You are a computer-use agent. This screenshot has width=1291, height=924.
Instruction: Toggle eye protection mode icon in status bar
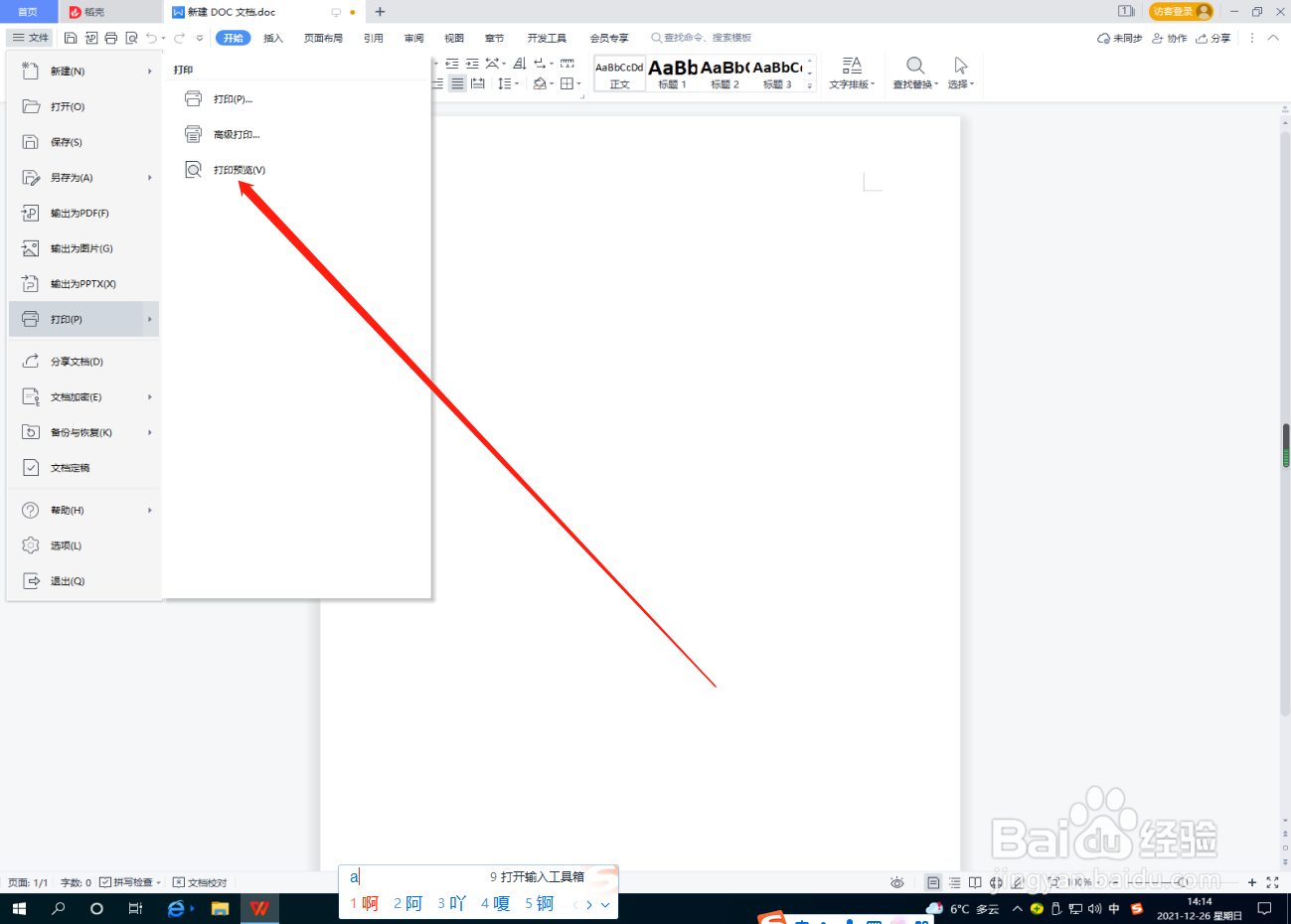pyautogui.click(x=897, y=882)
